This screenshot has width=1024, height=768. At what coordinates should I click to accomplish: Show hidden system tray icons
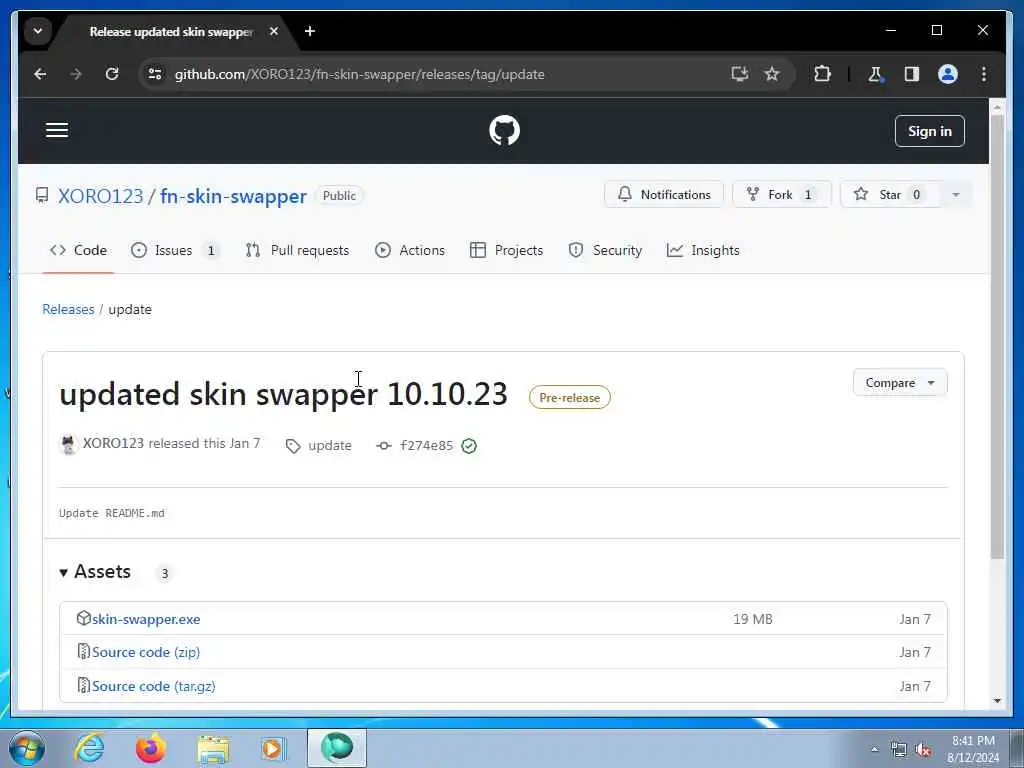874,750
